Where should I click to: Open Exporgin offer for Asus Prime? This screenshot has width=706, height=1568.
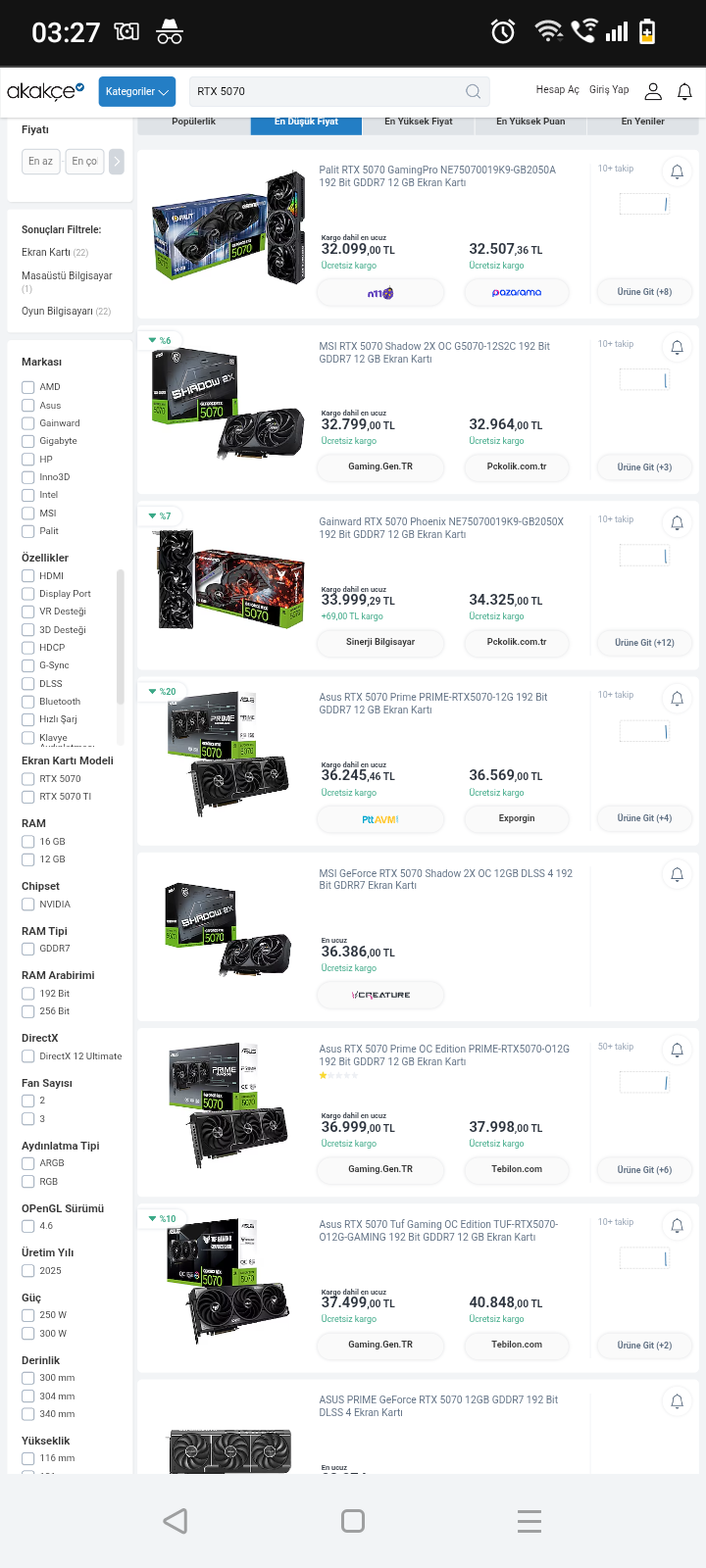tap(517, 818)
